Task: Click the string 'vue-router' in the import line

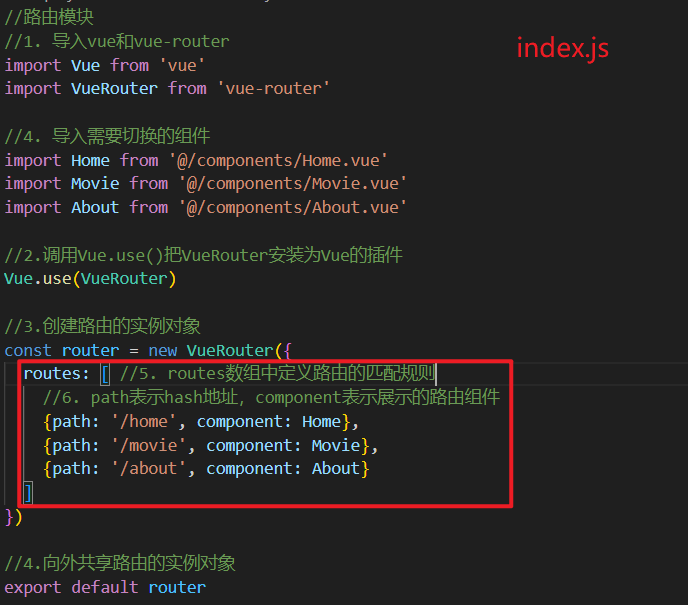Action: click(x=273, y=89)
